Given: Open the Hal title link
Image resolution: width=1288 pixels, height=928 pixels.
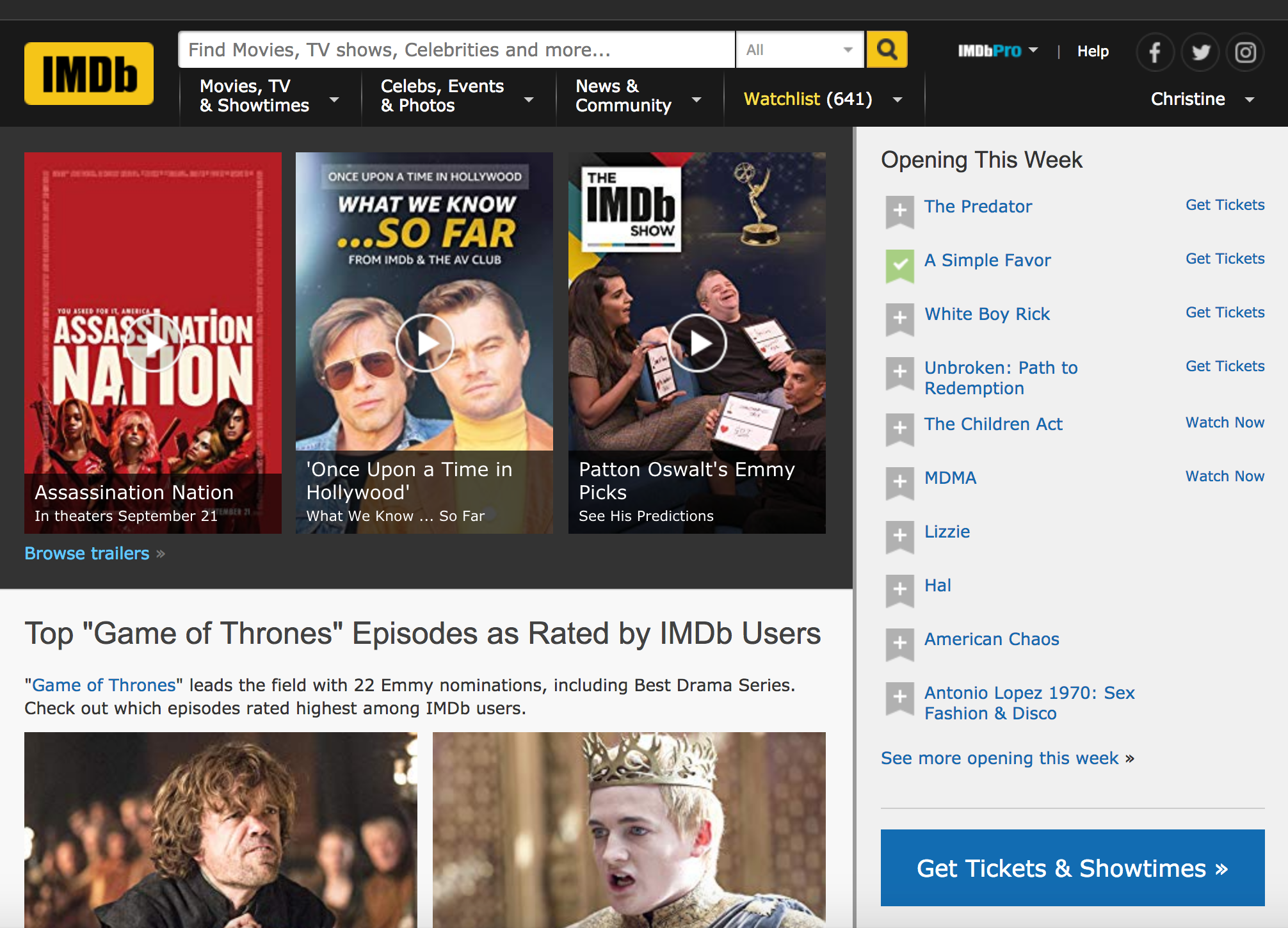Looking at the screenshot, I should click(x=937, y=586).
